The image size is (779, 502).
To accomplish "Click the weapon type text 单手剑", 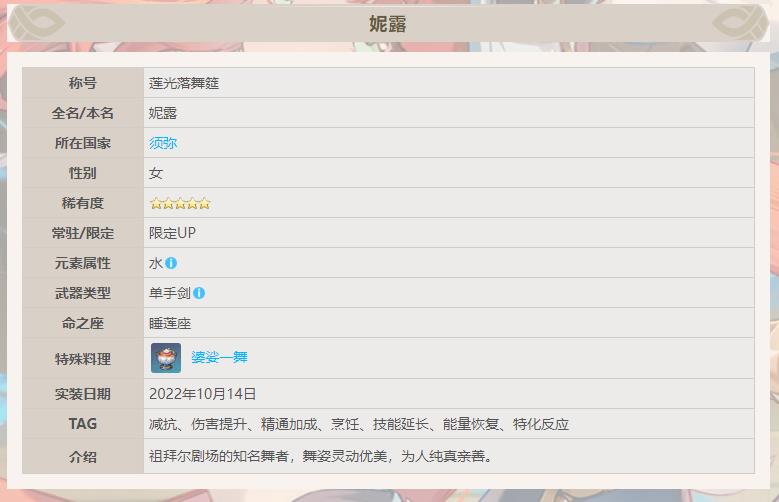I will (x=170, y=293).
